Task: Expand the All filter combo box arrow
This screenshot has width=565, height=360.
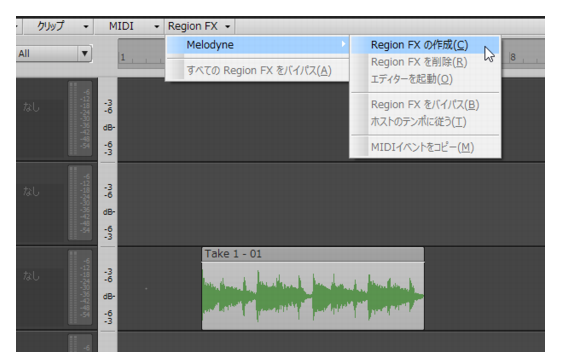Action: point(84,54)
